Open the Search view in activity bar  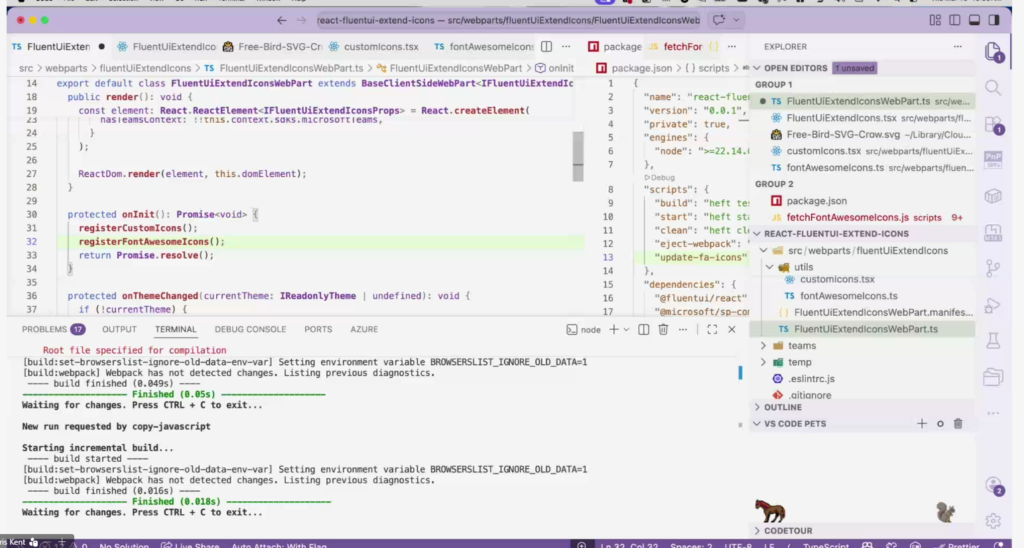[993, 89]
